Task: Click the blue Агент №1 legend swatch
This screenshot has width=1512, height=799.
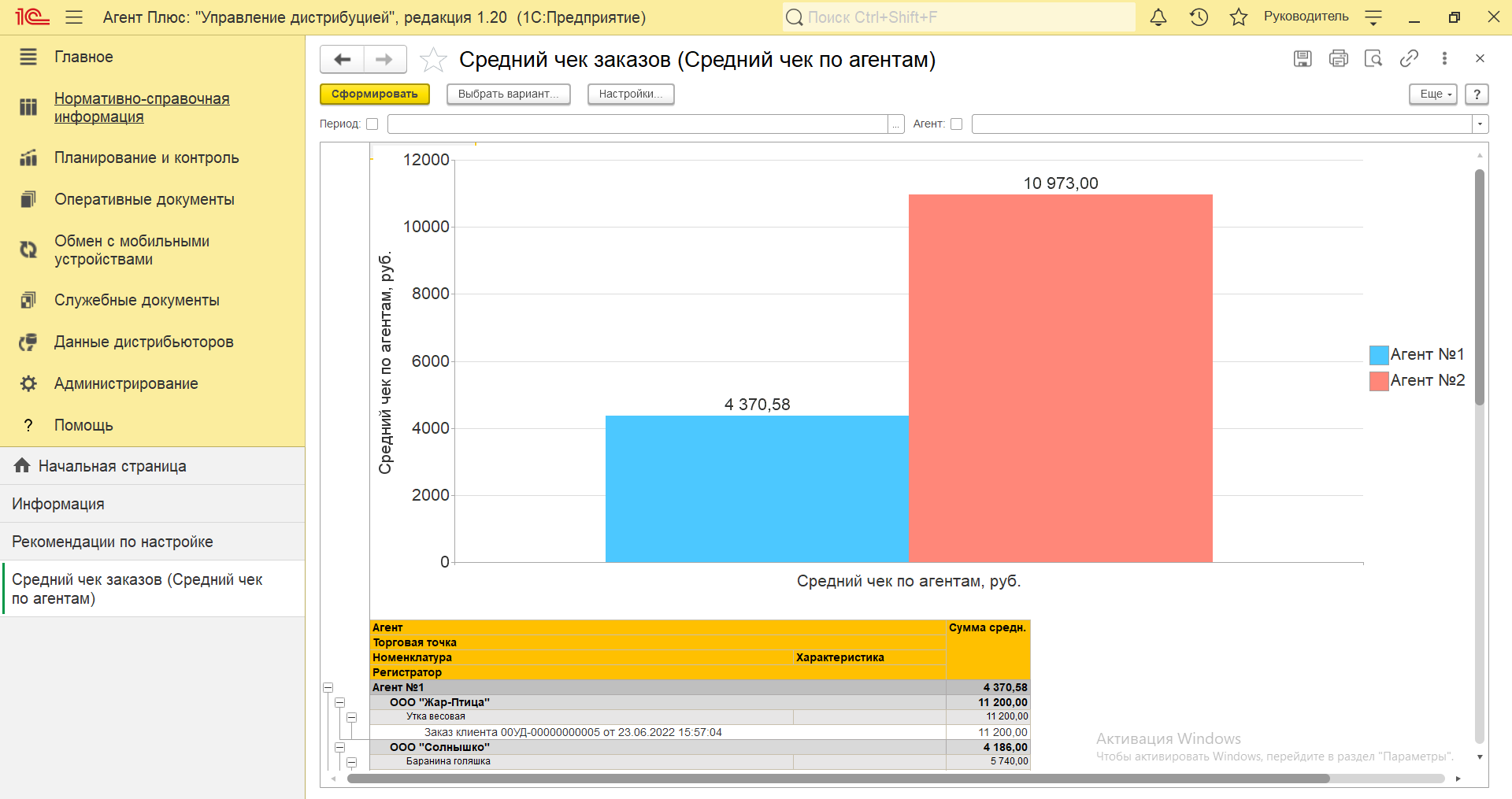Action: pos(1378,355)
